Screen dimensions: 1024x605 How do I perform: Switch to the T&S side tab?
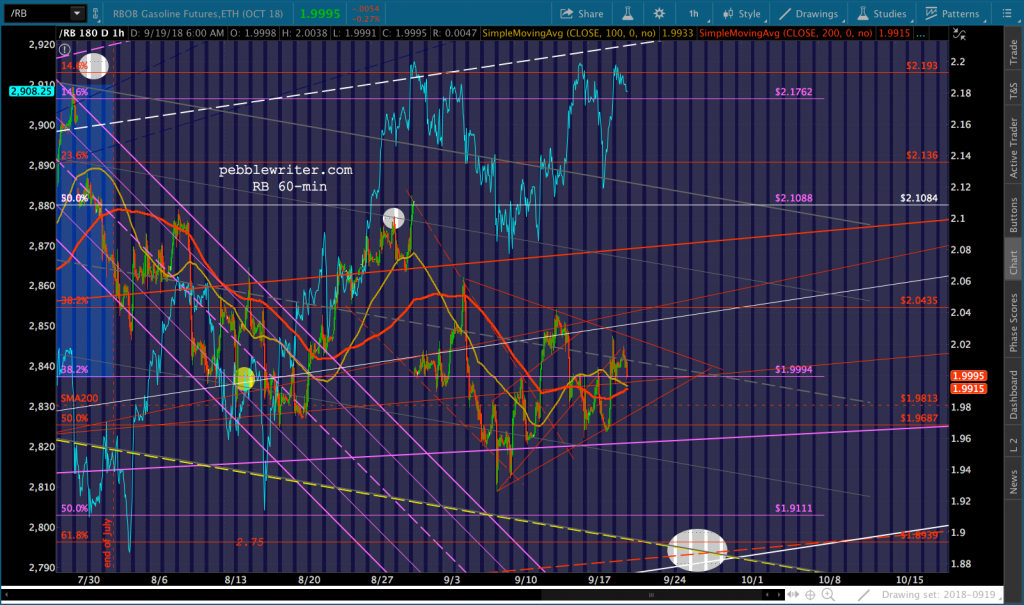click(1014, 90)
